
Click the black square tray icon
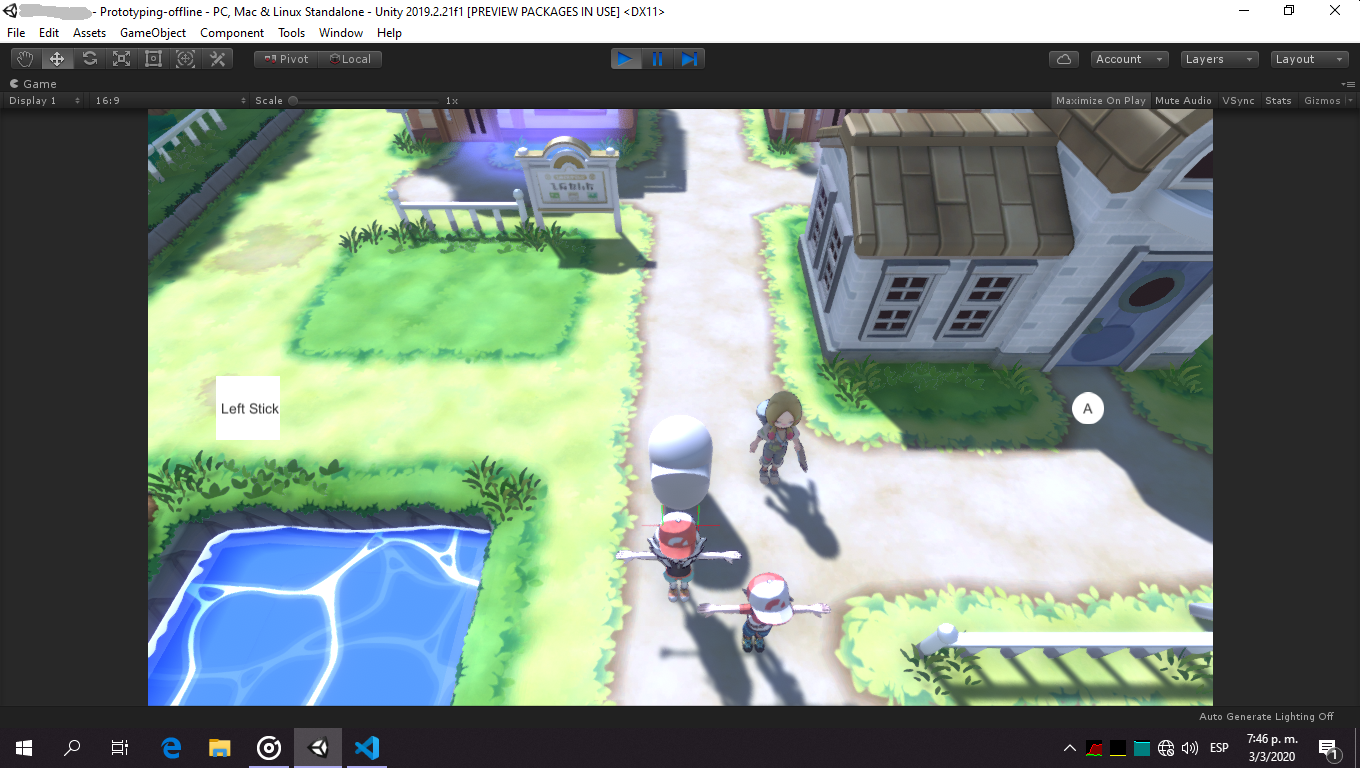tap(1118, 748)
